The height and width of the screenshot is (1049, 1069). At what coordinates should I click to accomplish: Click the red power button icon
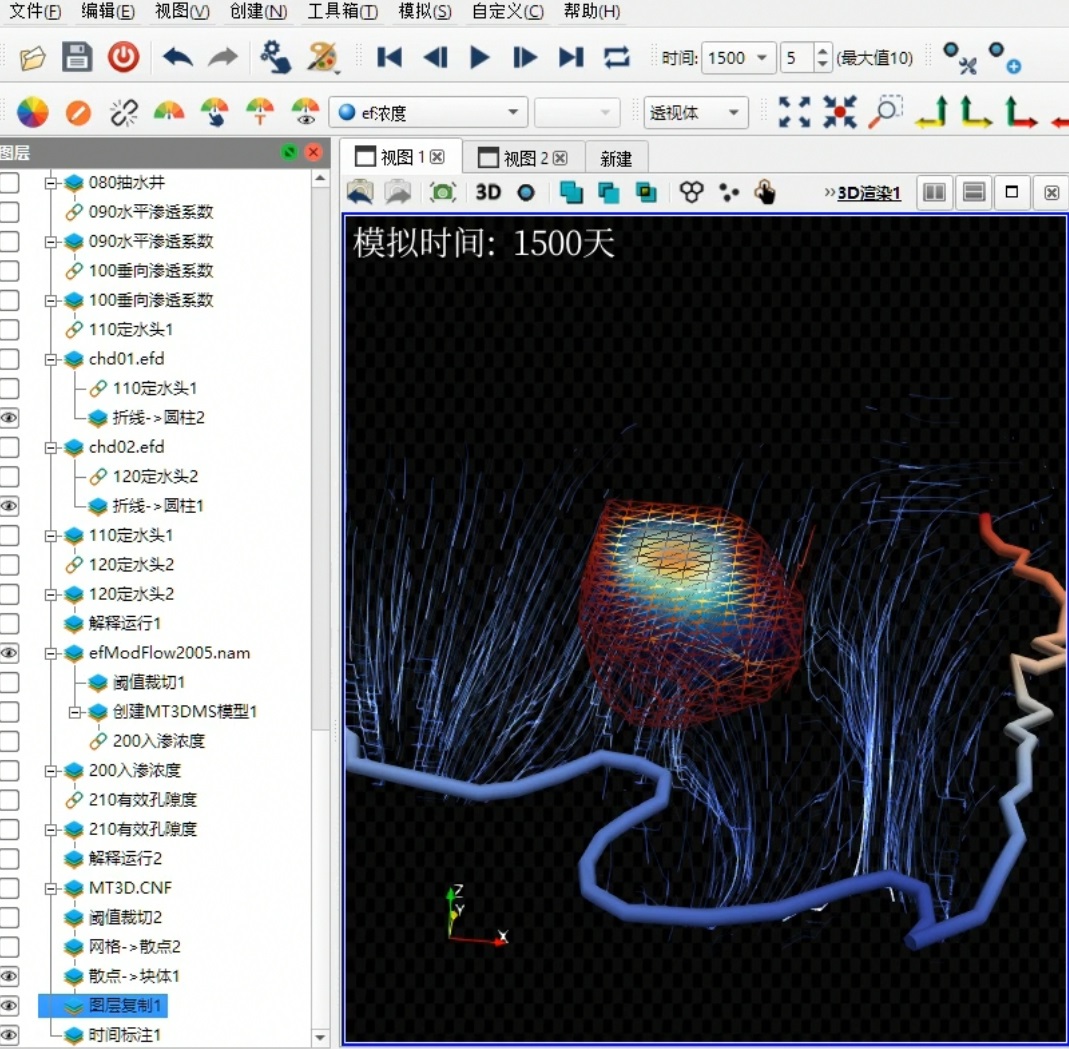pyautogui.click(x=123, y=57)
